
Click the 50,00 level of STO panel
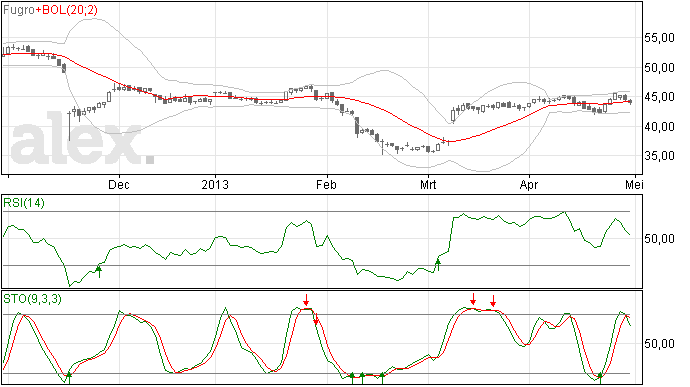point(659,344)
